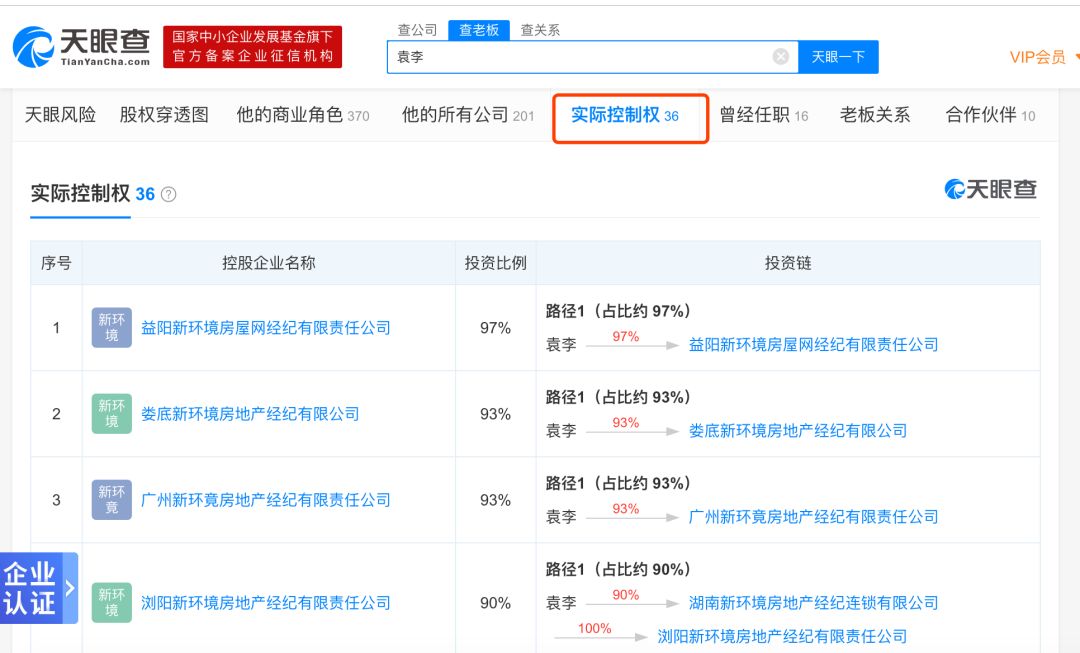Click the search input containing 袁李
This screenshot has height=653, width=1080.
[592, 56]
